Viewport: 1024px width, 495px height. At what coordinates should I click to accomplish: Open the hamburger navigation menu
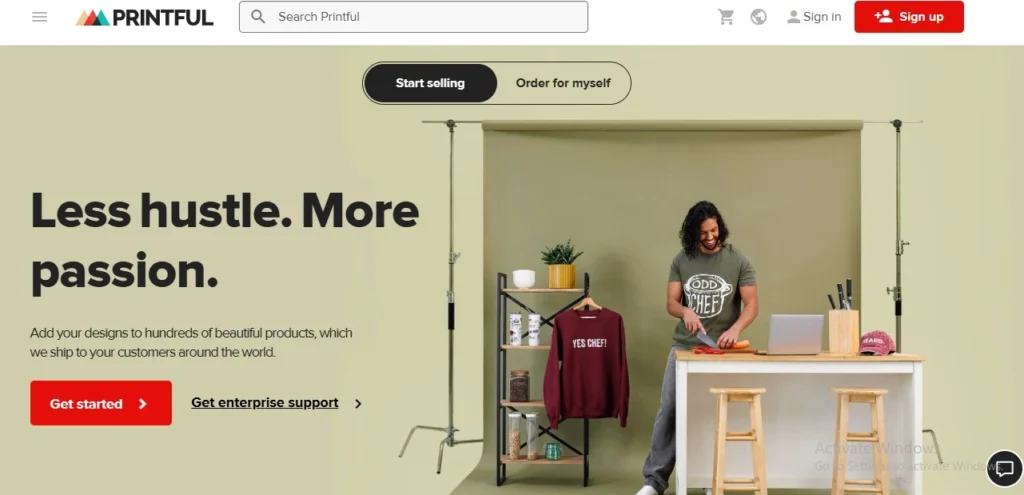coord(40,17)
